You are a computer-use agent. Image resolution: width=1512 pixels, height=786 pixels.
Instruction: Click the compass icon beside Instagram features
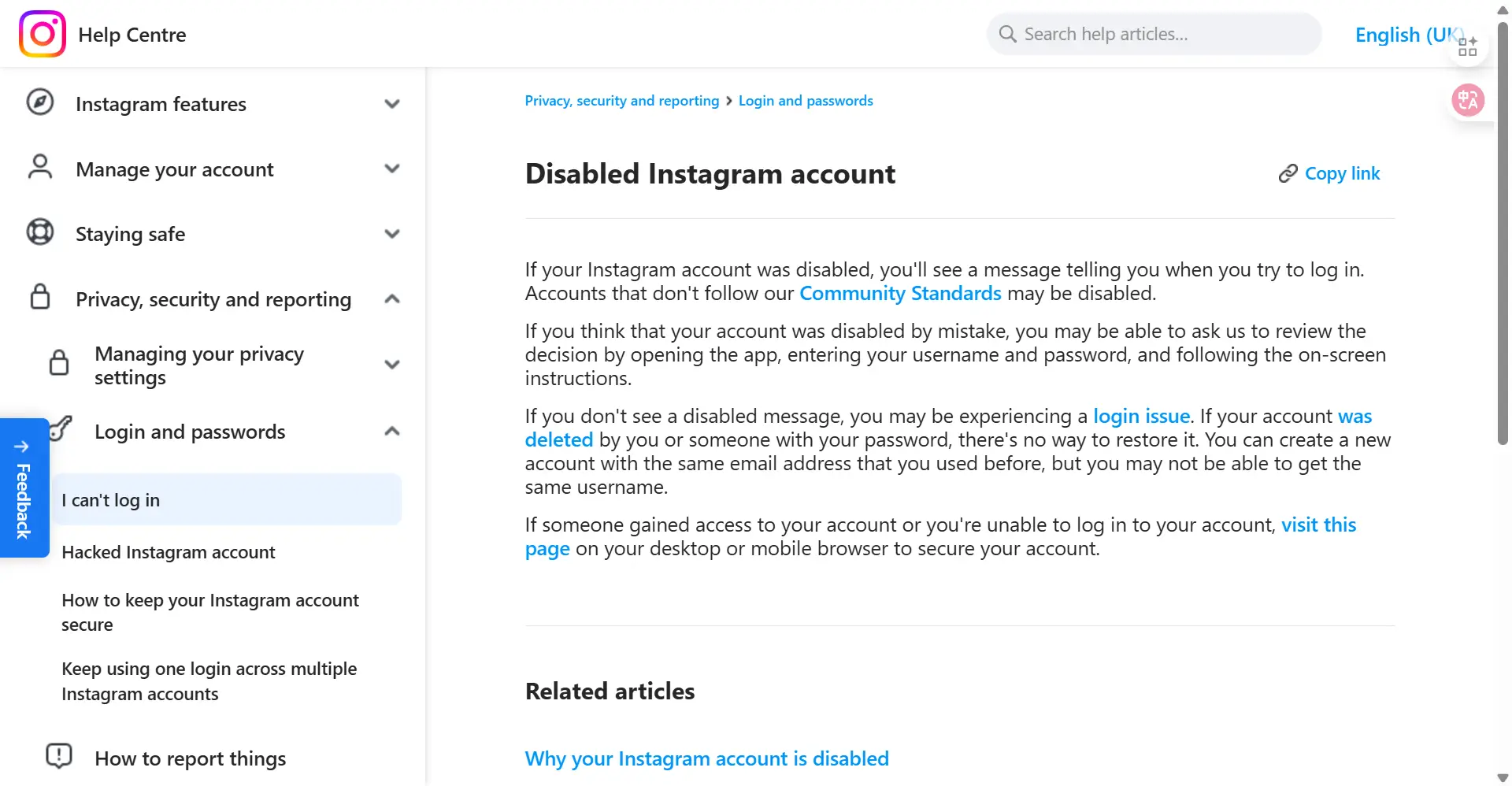pos(40,102)
